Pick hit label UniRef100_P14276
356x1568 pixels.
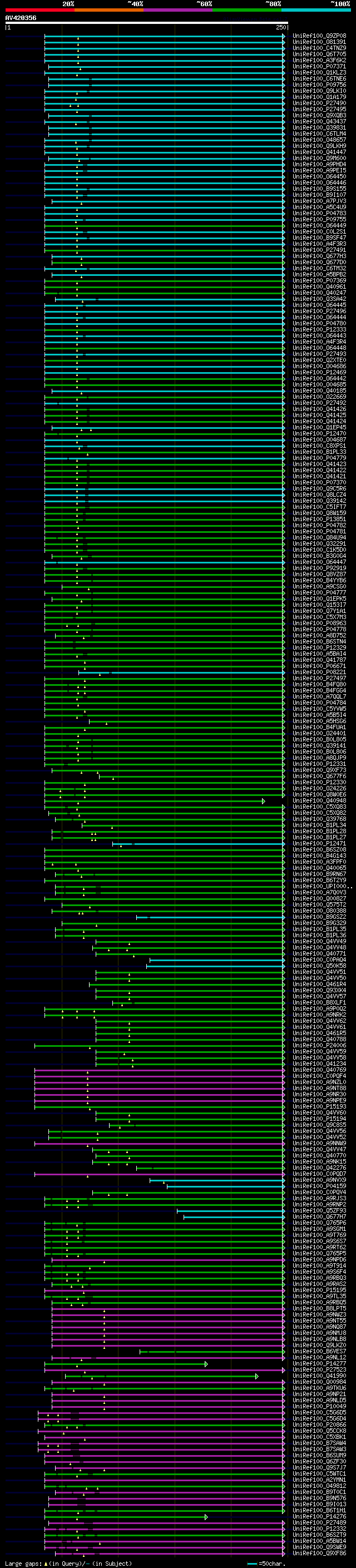point(319,1517)
